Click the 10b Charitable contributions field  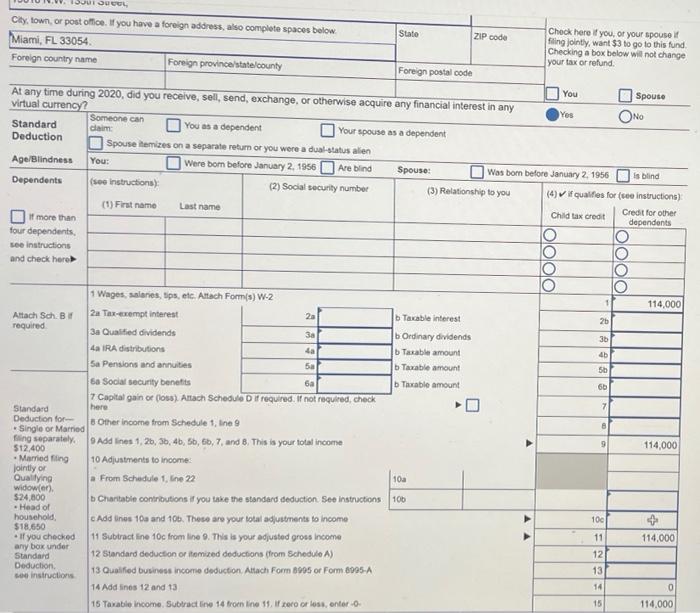499,500
